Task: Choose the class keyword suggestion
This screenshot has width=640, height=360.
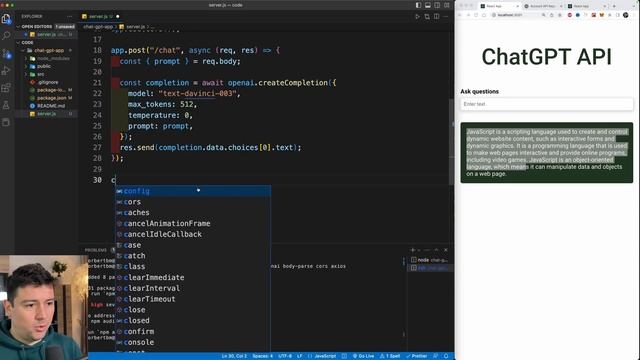Action: pyautogui.click(x=193, y=267)
